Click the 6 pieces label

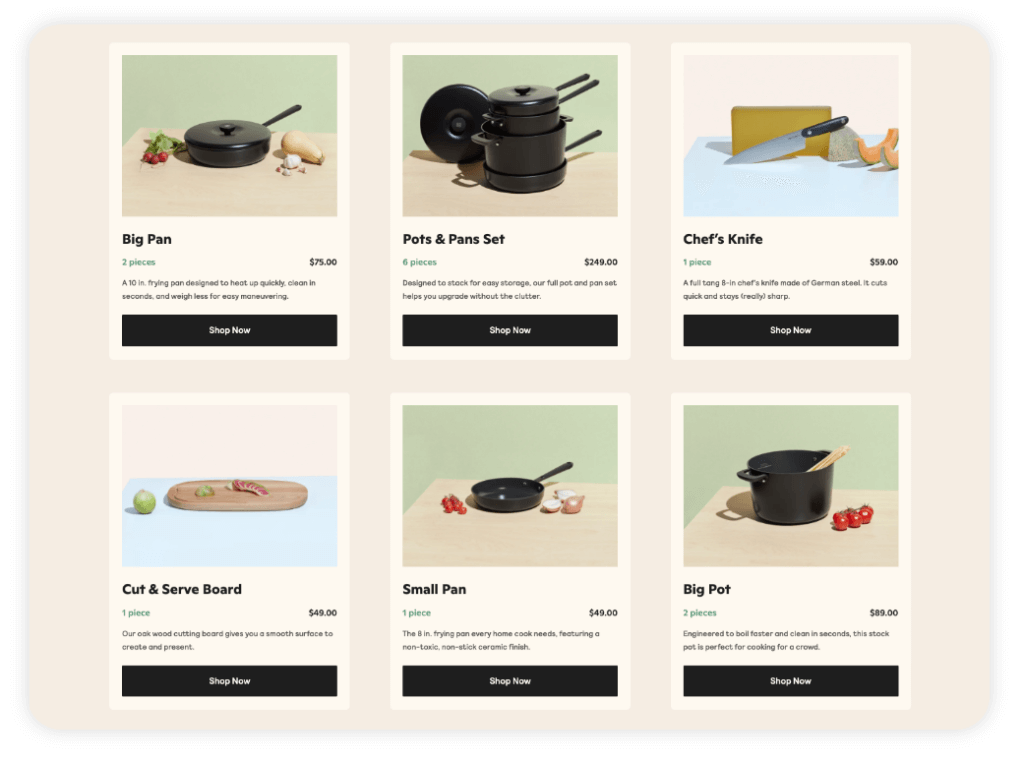click(x=419, y=262)
